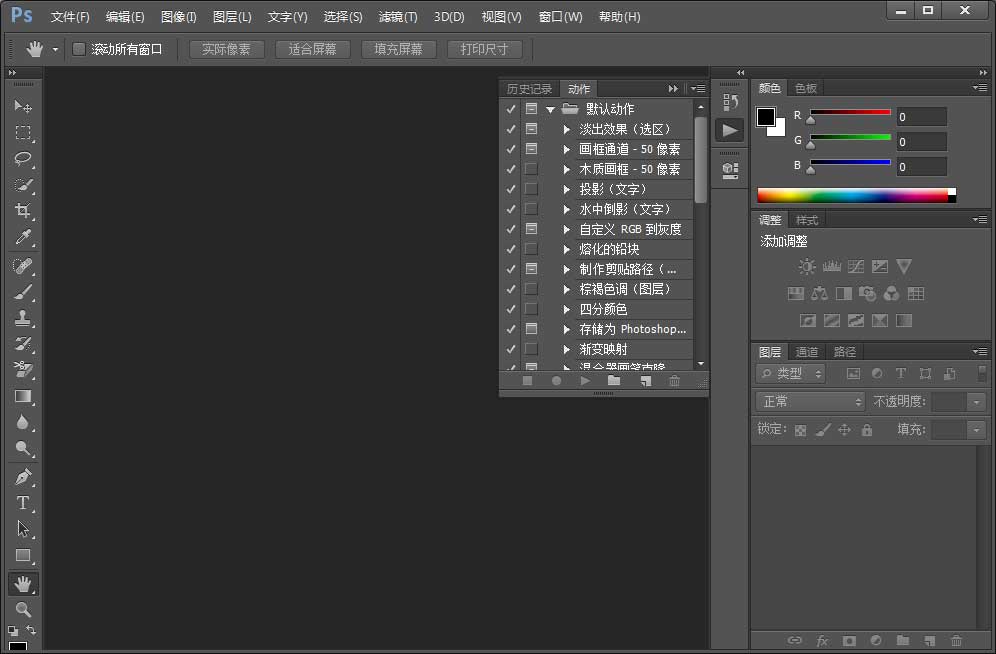Expand the 自定义 RGB 到灰度 action
This screenshot has height=654, width=996.
[x=567, y=229]
